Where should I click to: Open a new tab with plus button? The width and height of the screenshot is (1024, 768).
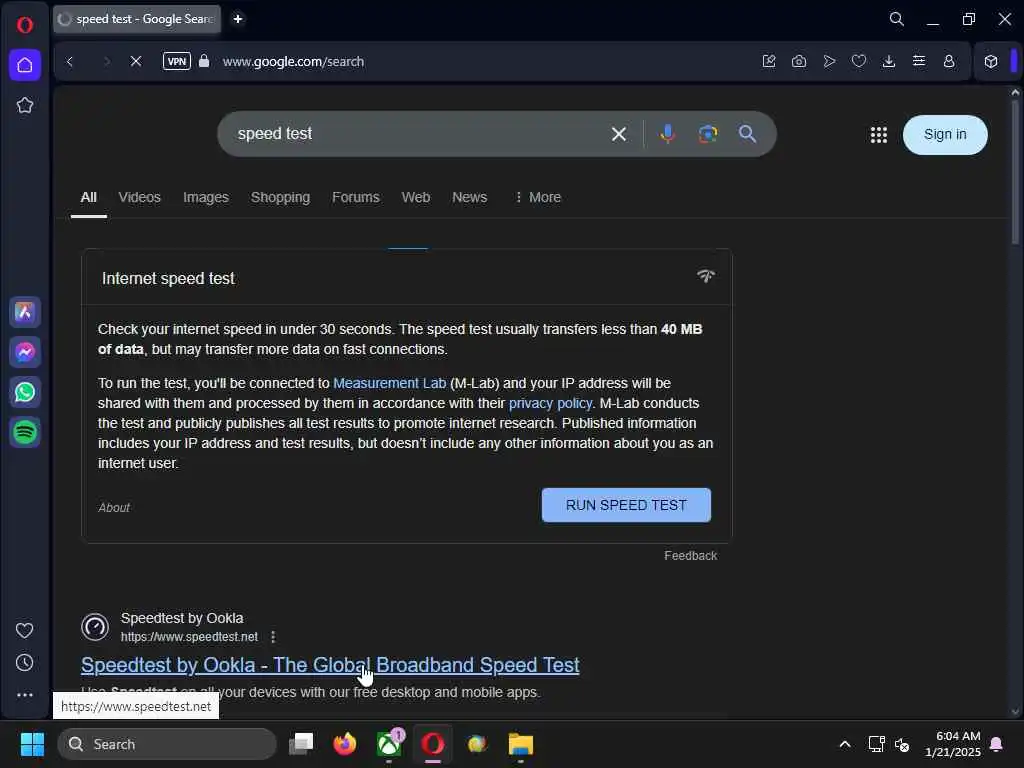tap(238, 19)
